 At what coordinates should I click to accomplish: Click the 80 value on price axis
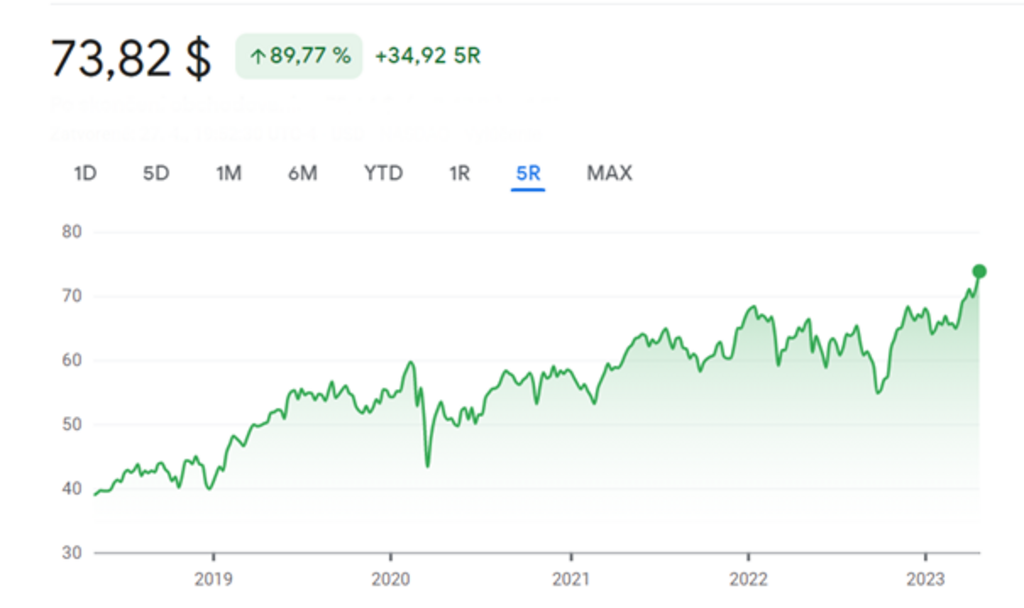72,232
